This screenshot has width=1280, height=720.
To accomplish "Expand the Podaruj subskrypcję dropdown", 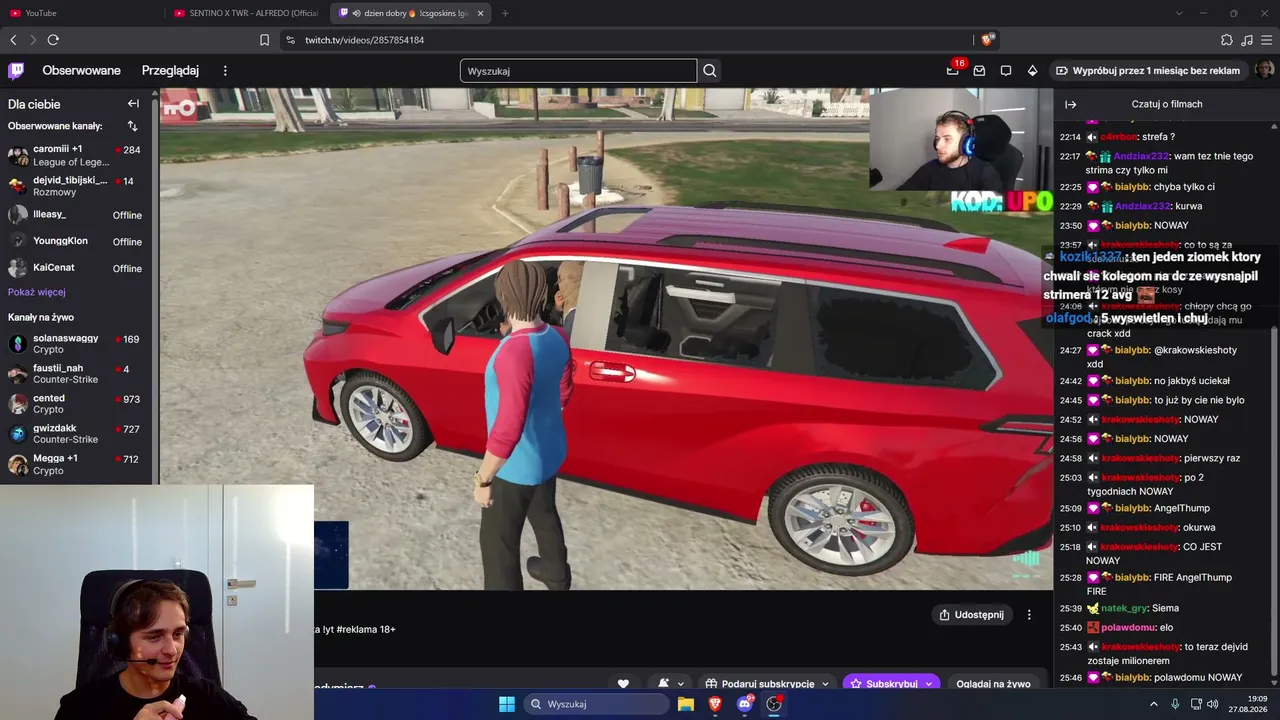I will click(x=826, y=684).
